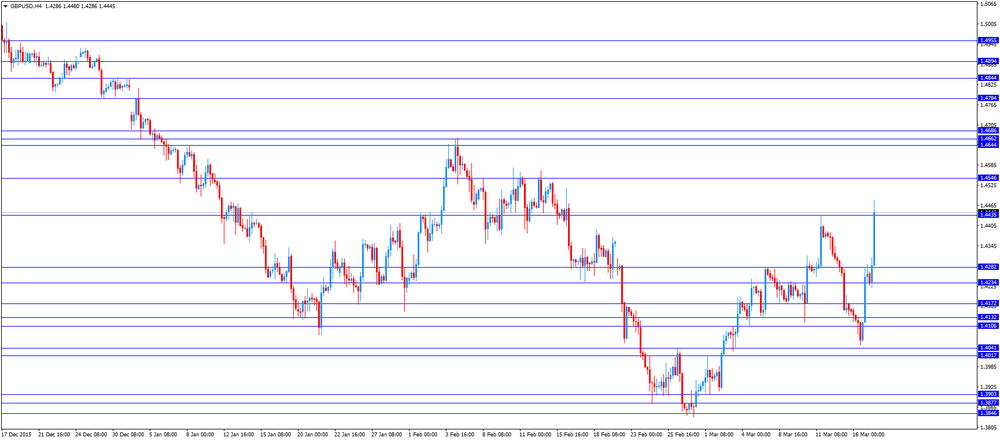Select the 1.4132 horizontal level price label
Image resolution: width=1000 pixels, height=441 pixels.
click(x=988, y=317)
